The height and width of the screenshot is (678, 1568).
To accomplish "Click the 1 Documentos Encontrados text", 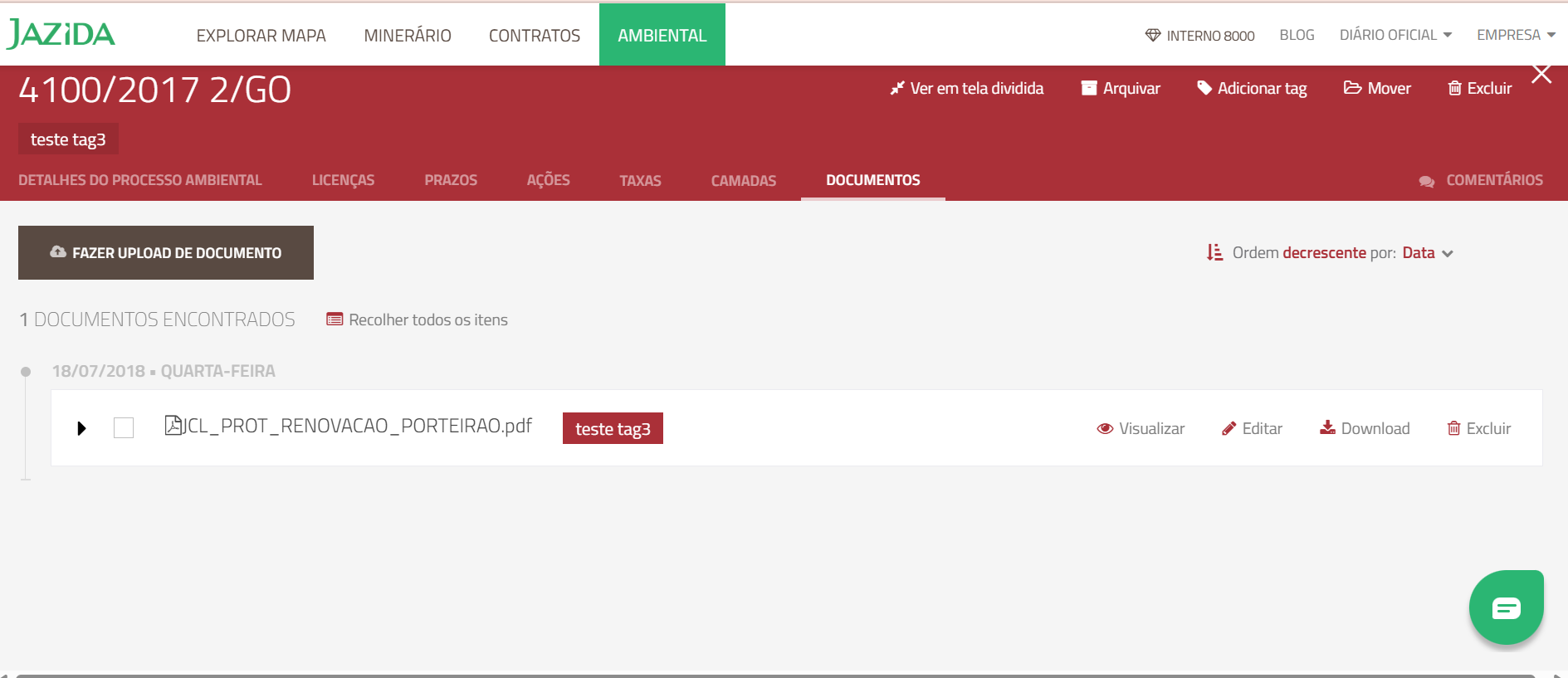I will [158, 319].
